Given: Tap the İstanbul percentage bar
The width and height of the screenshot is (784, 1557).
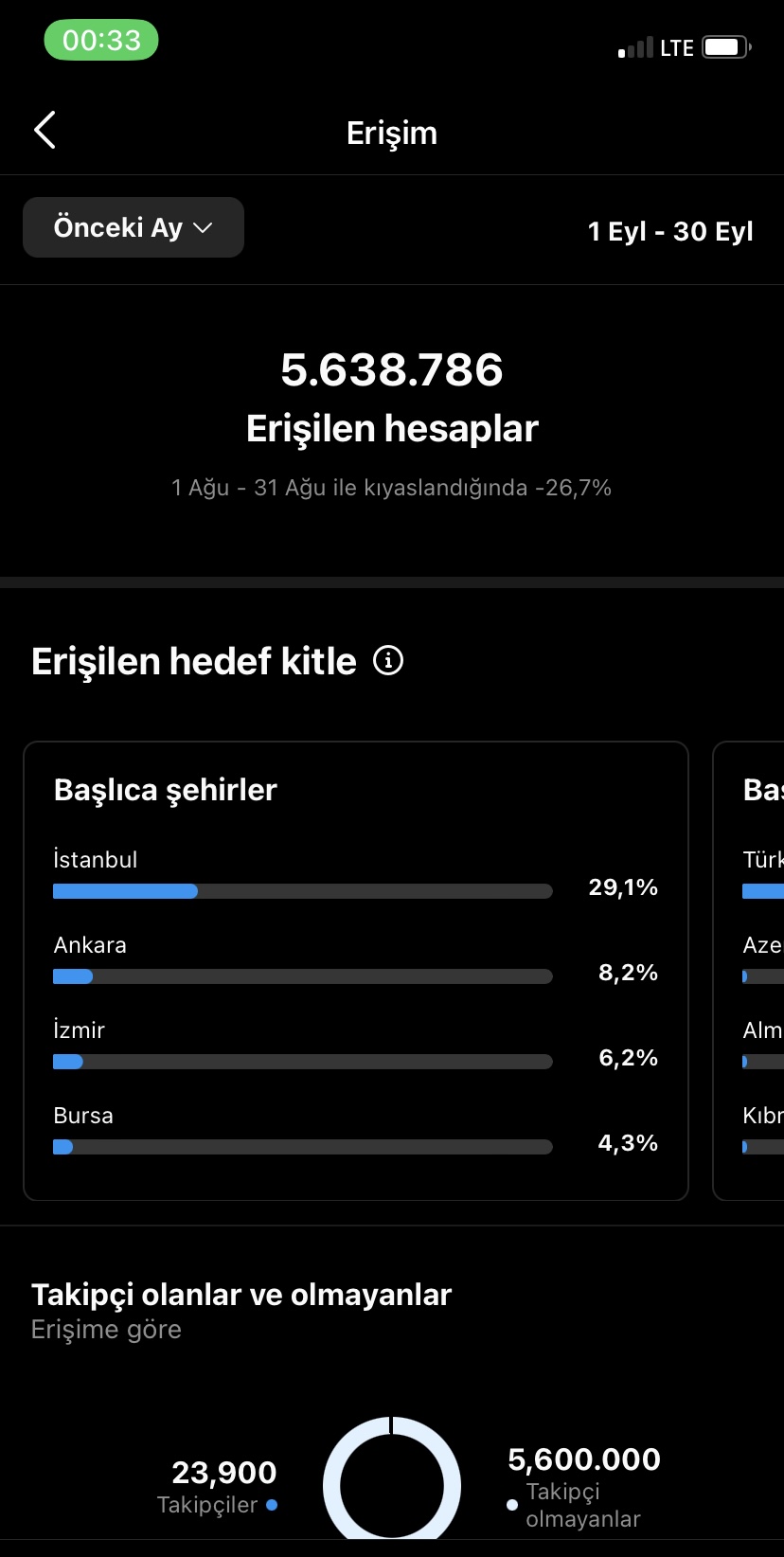Looking at the screenshot, I should (x=303, y=891).
